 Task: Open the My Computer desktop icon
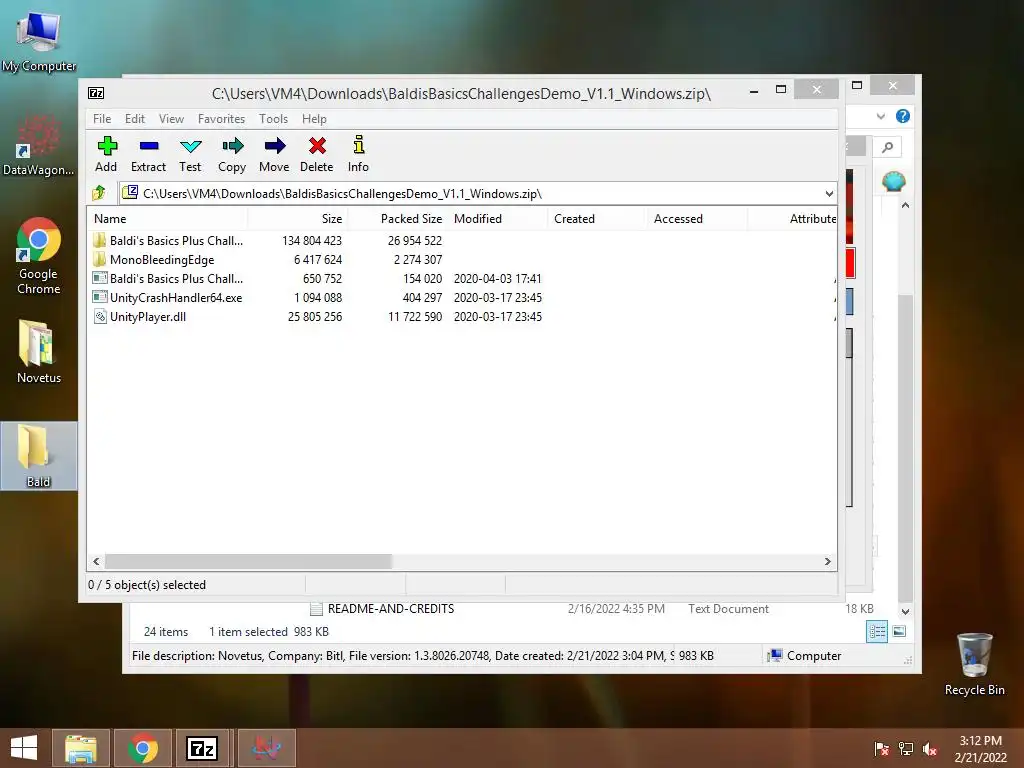click(x=39, y=39)
